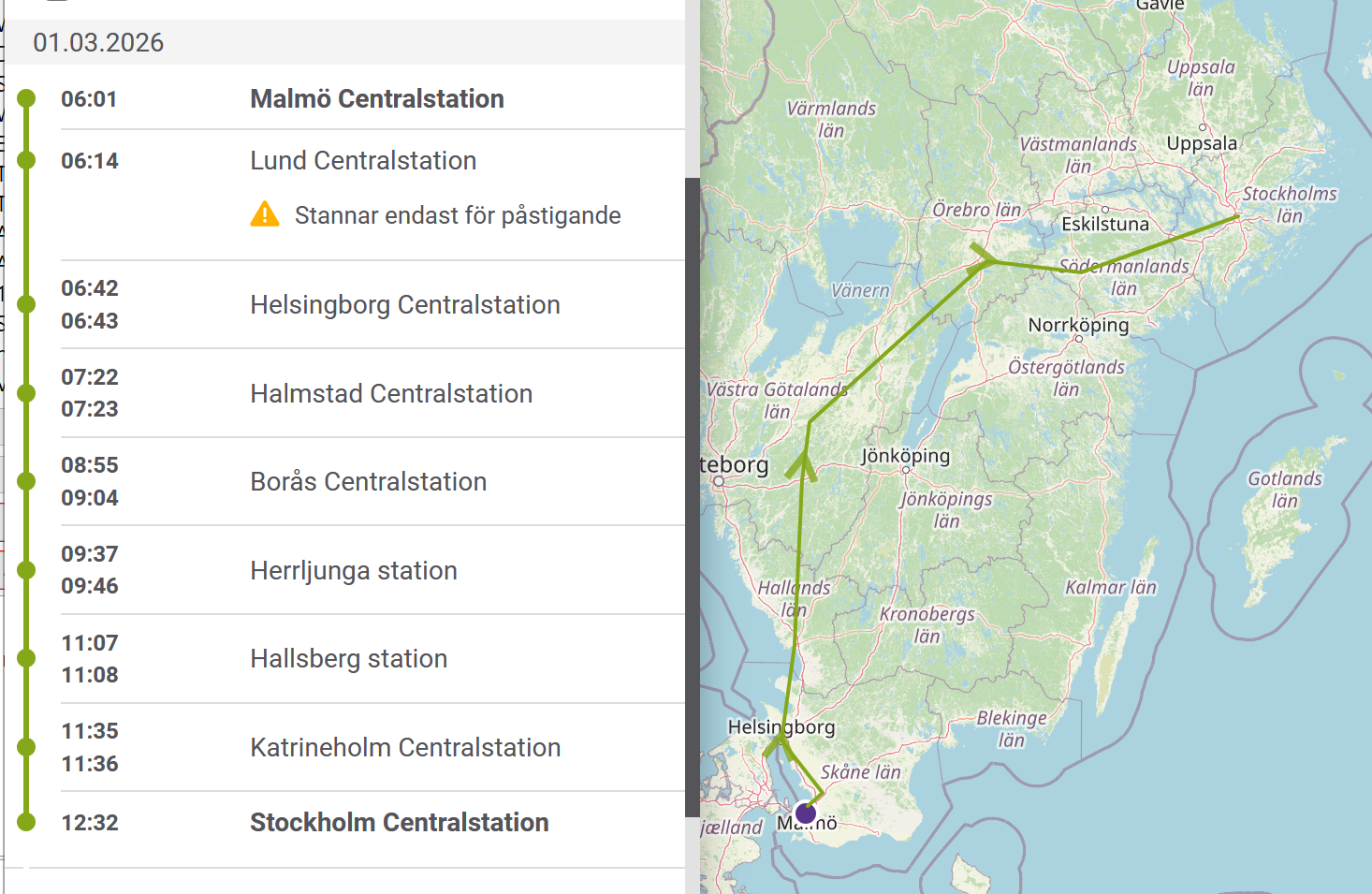
Task: Select the Lund Centralstation stop
Action: pos(363,161)
